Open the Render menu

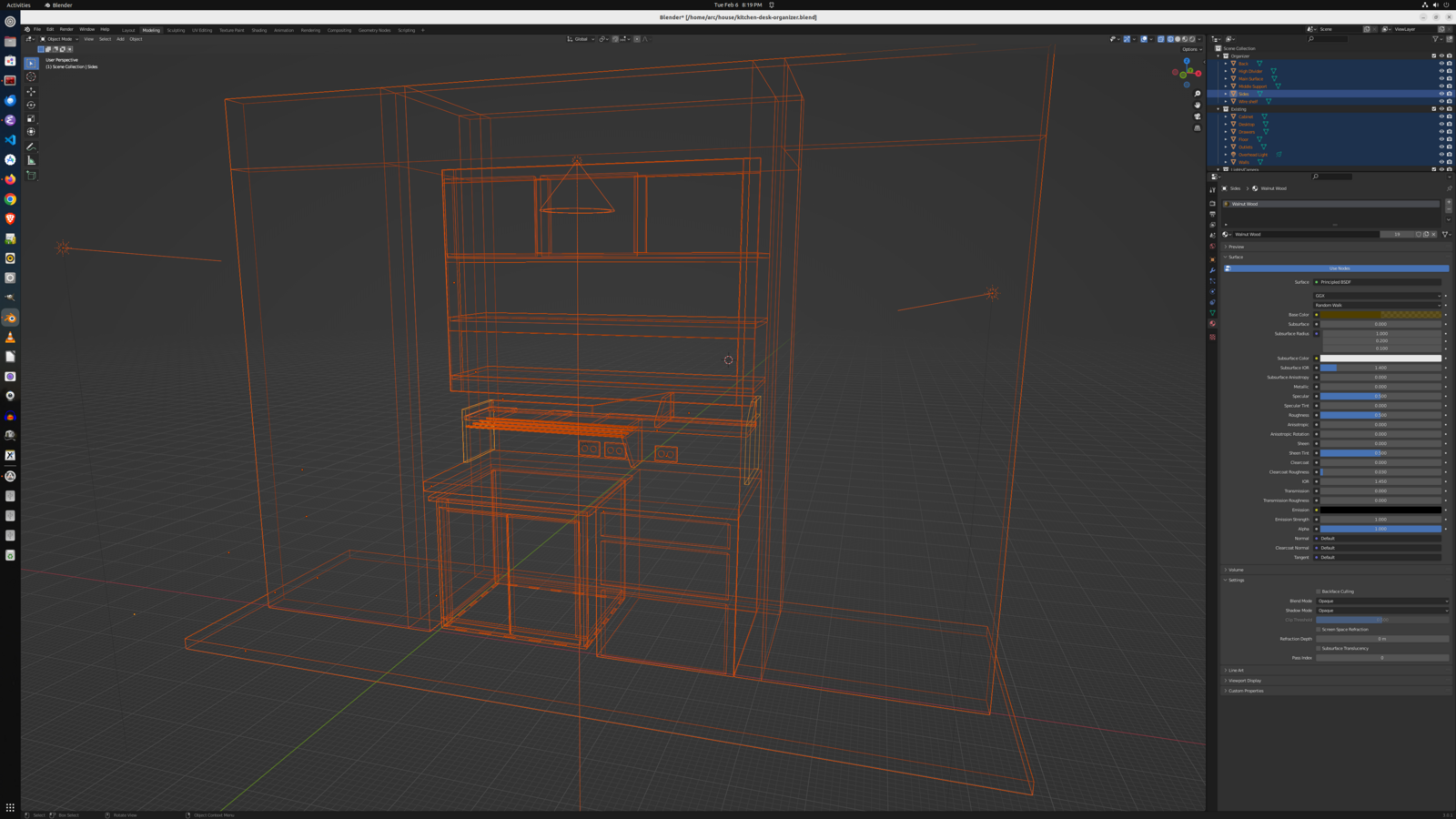point(66,29)
